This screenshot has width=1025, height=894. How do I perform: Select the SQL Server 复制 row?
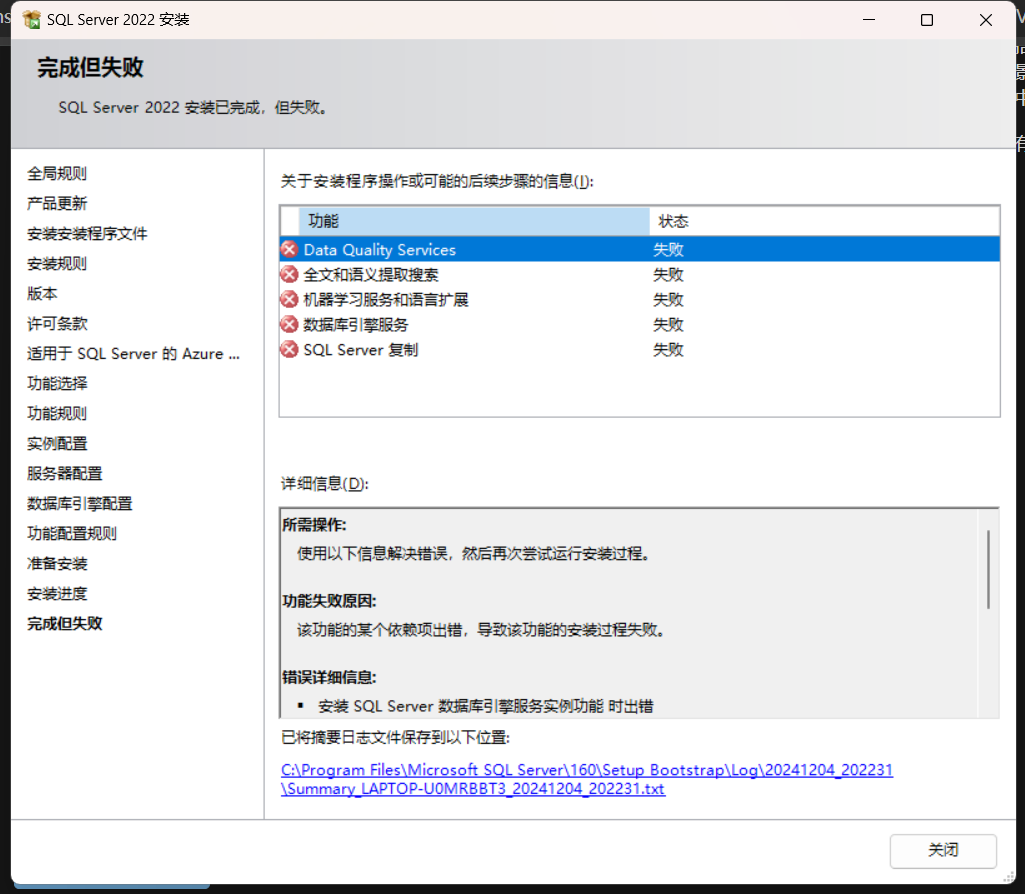(x=639, y=350)
